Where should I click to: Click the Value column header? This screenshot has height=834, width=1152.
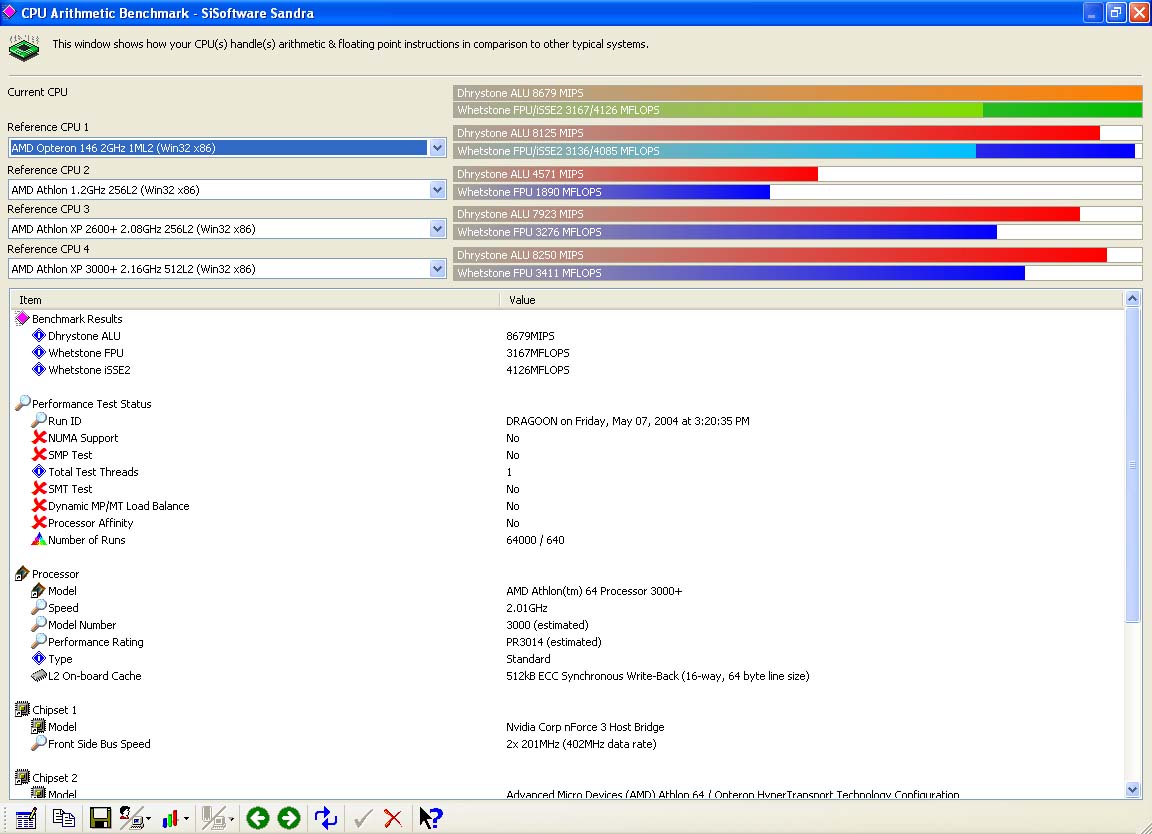(x=812, y=300)
